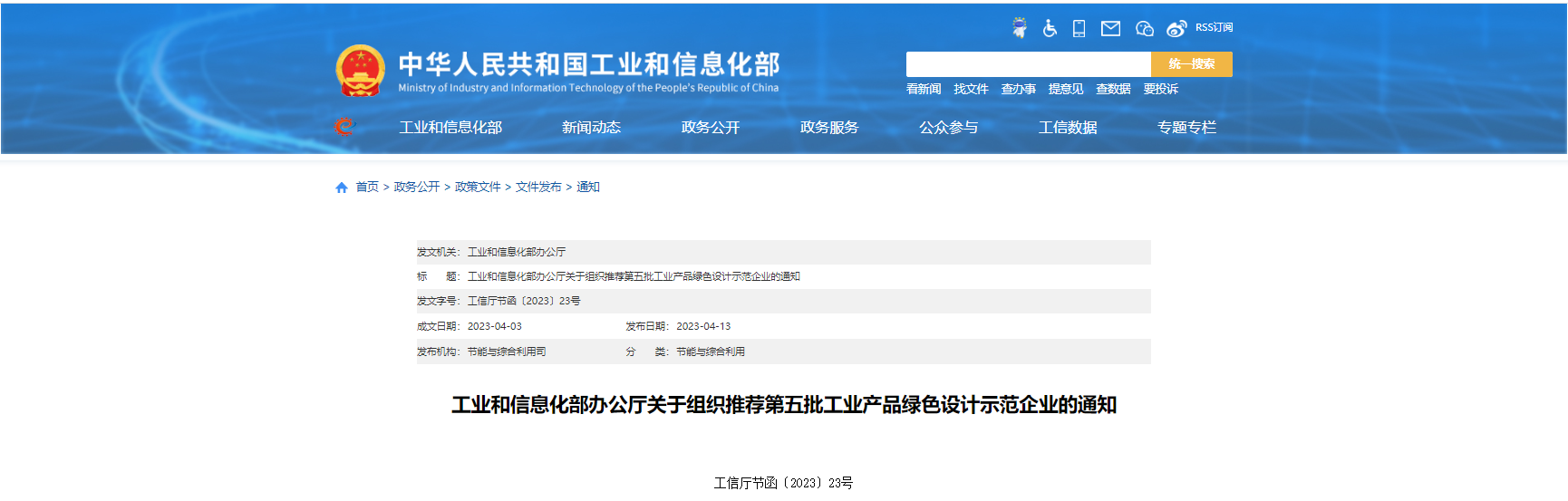
Task: Click the 政策文件 breadcrumb link
Action: pos(478,187)
